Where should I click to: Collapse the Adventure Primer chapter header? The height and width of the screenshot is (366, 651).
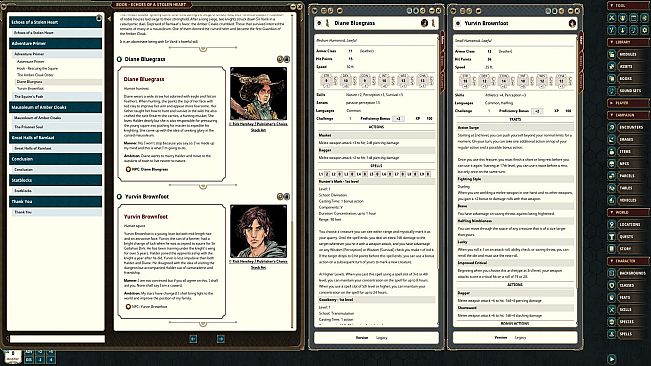(55, 44)
